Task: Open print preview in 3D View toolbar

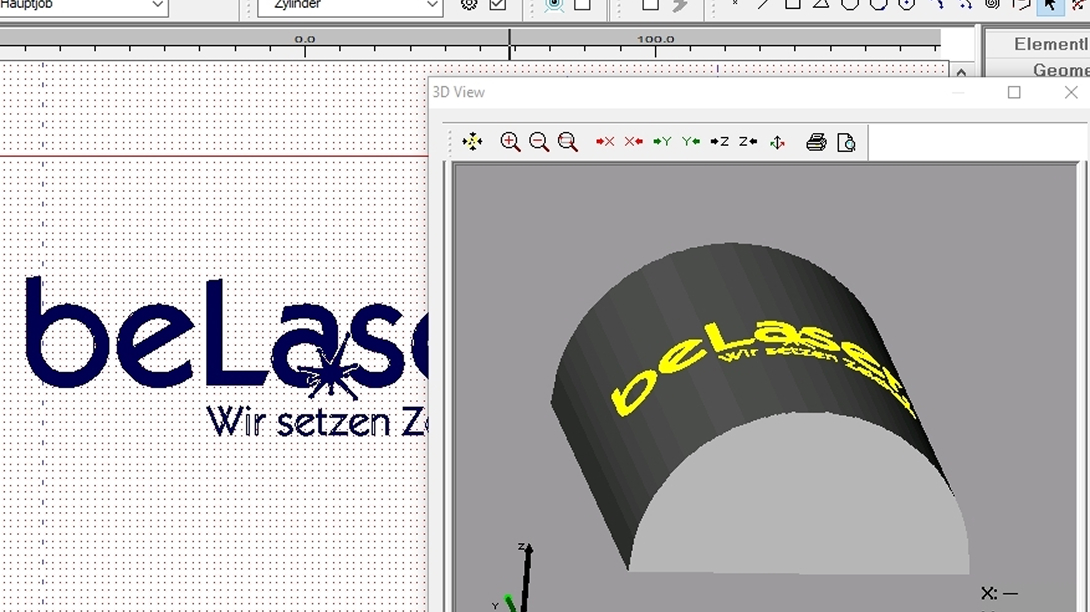Action: pyautogui.click(x=846, y=142)
